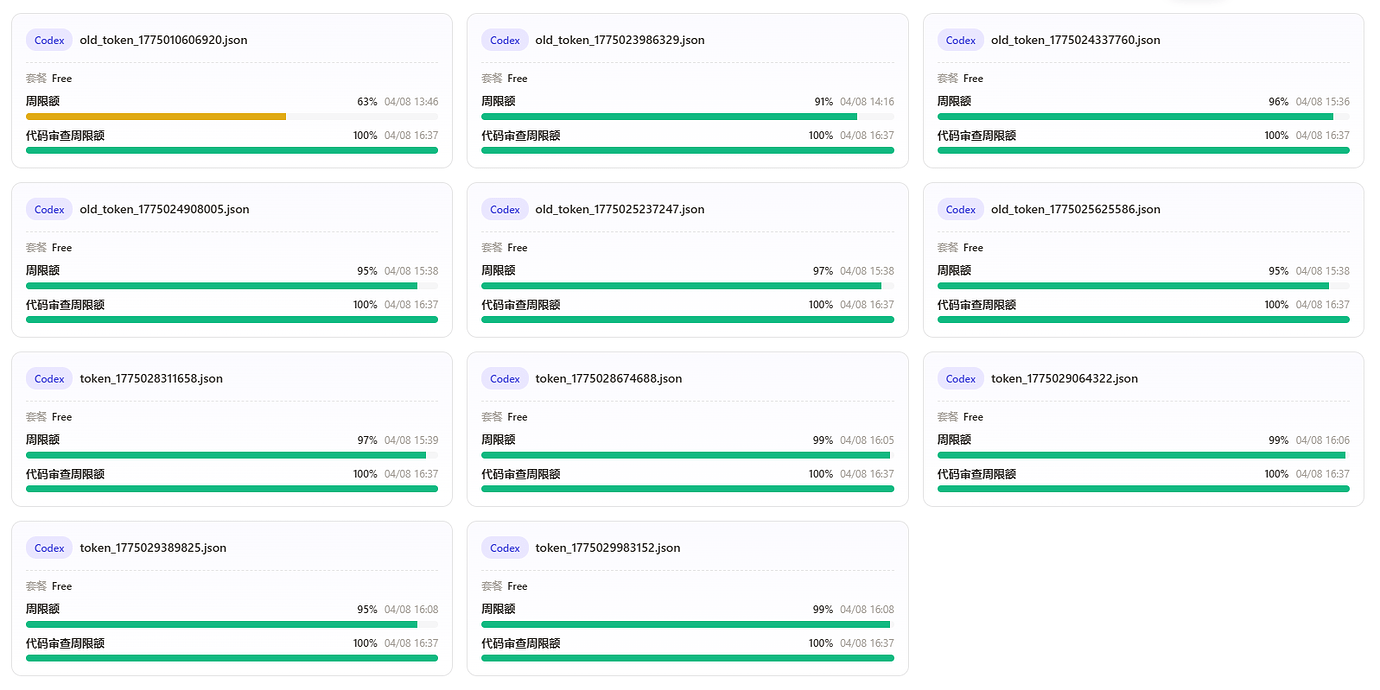Viewport: 1380px width, 690px height.
Task: Click the 套餐 Free label in token_1775029389825.json card
Action: [x=49, y=587]
